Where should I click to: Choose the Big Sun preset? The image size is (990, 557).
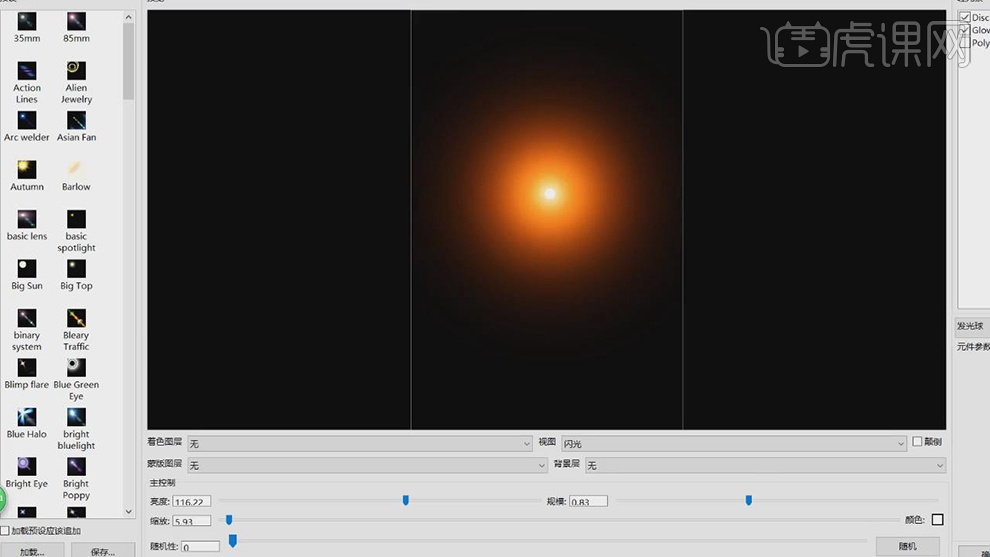pyautogui.click(x=27, y=275)
